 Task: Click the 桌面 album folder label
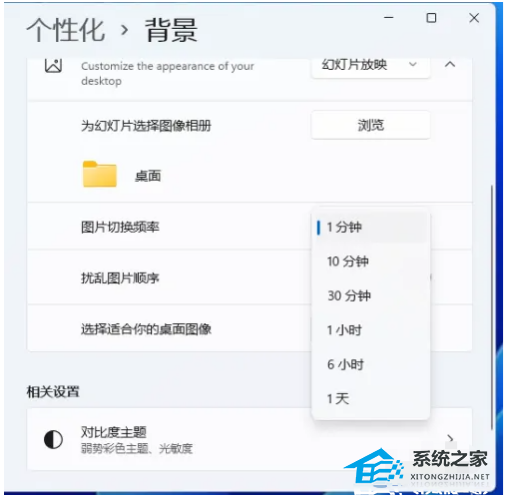[148, 176]
